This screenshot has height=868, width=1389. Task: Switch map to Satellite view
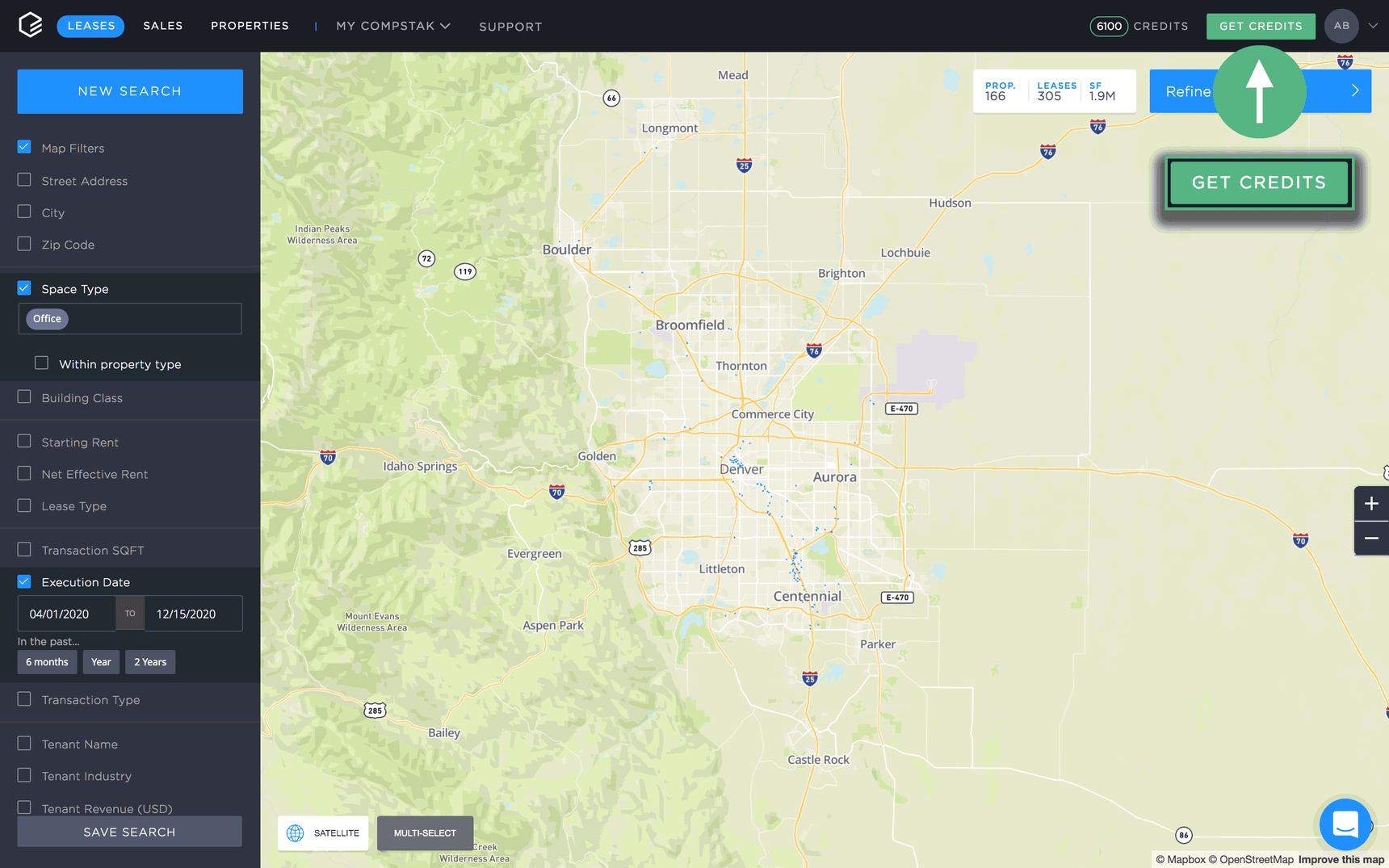coord(323,833)
